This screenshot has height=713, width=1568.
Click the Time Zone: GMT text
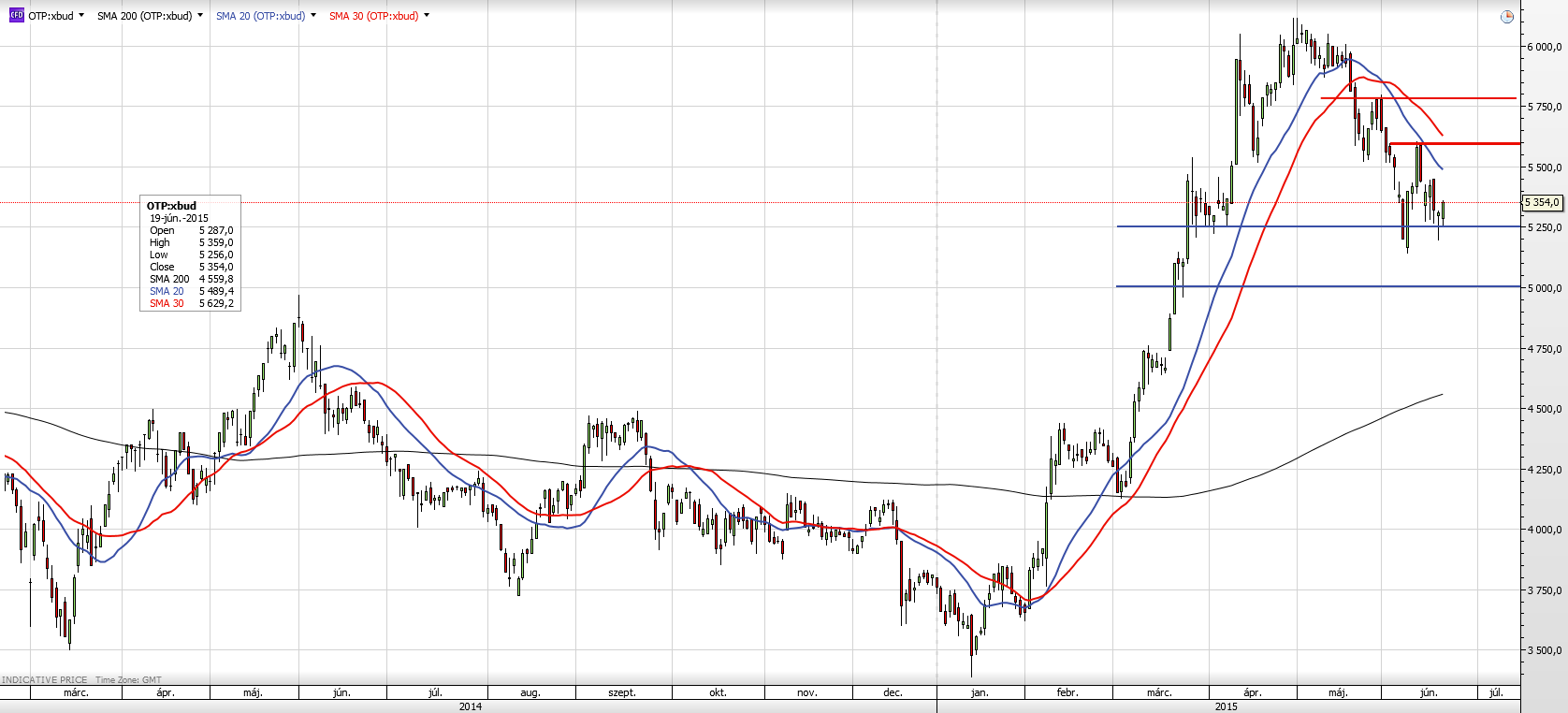pos(128,680)
